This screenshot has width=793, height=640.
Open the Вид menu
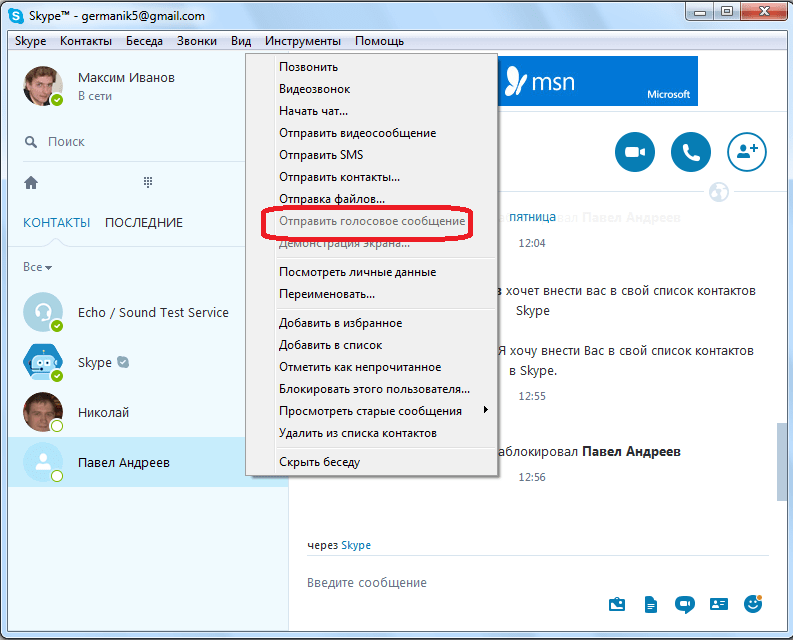(x=241, y=41)
